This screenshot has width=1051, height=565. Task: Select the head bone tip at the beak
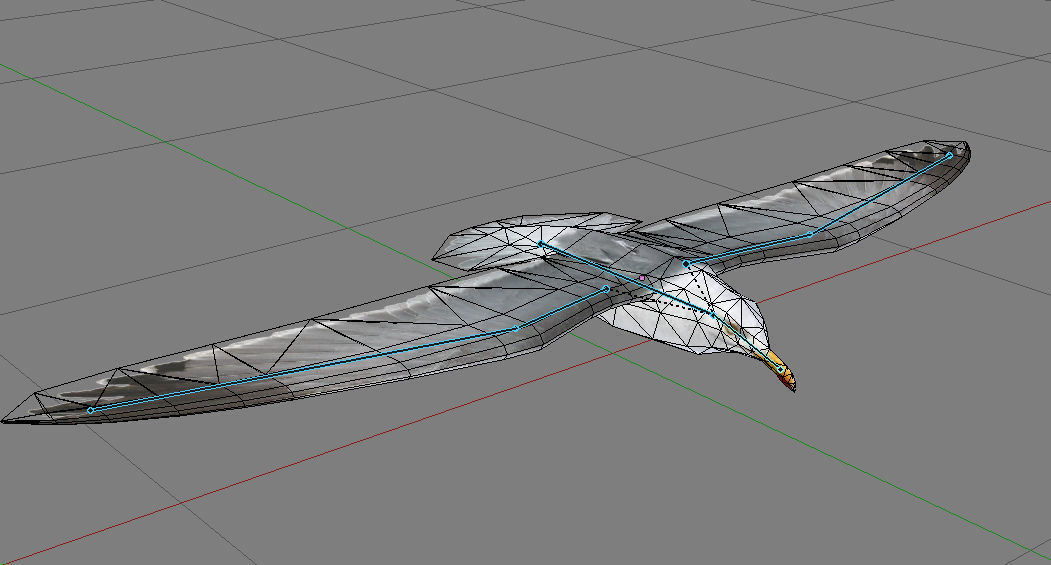781,369
